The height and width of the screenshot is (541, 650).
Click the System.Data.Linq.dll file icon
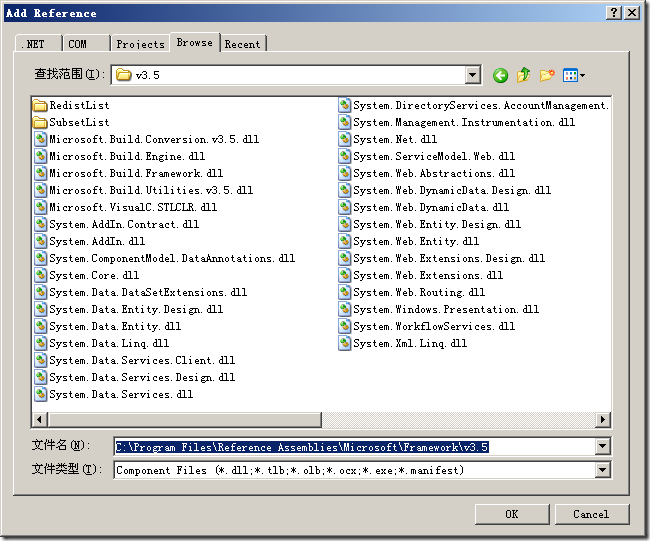pos(40,343)
